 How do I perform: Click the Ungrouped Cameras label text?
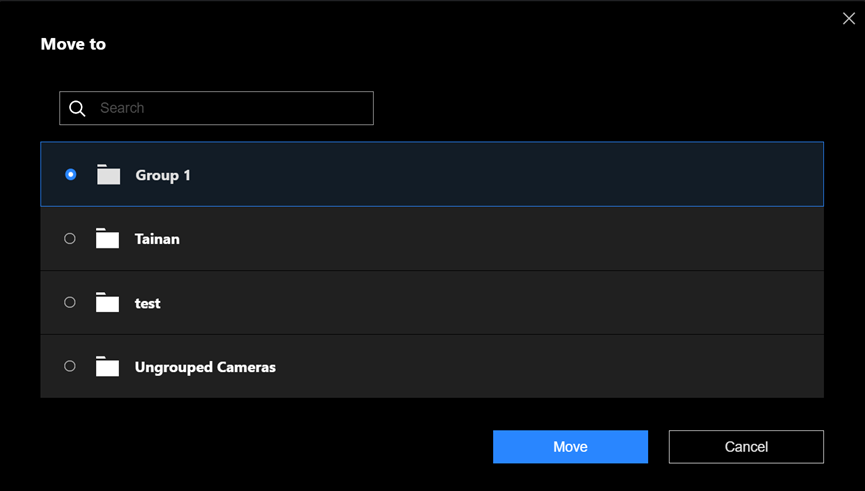pyautogui.click(x=205, y=367)
